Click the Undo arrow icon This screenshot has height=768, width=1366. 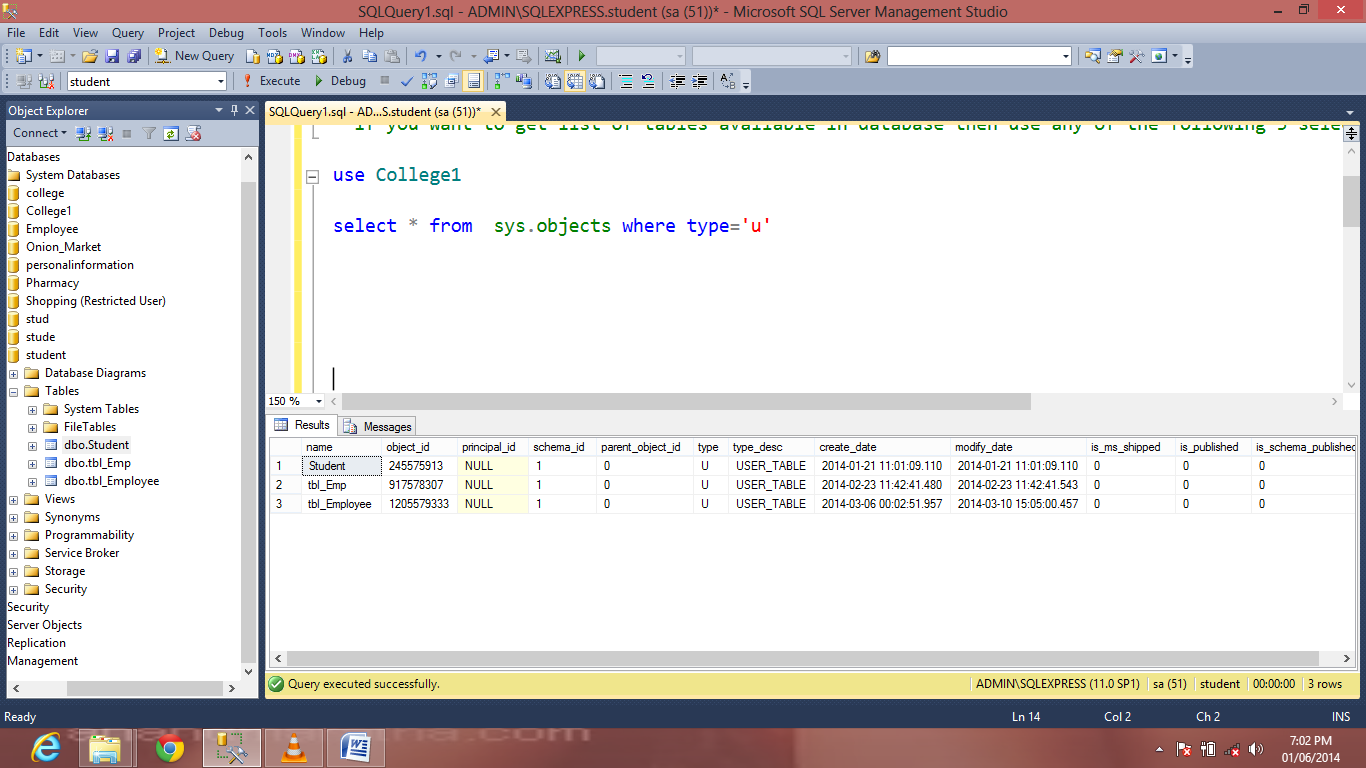coord(421,56)
